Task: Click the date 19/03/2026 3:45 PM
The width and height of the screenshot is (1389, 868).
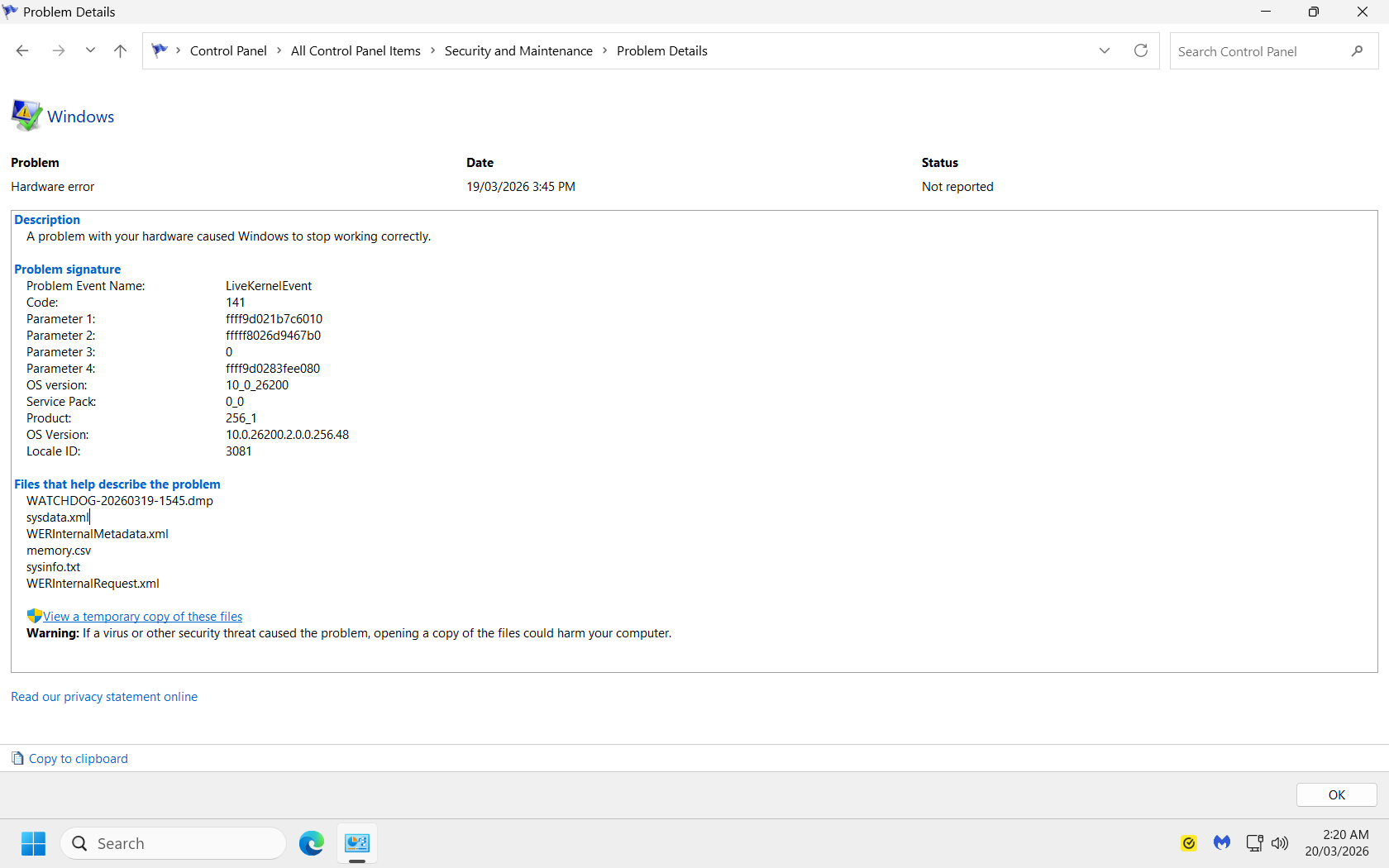Action: coord(521,187)
